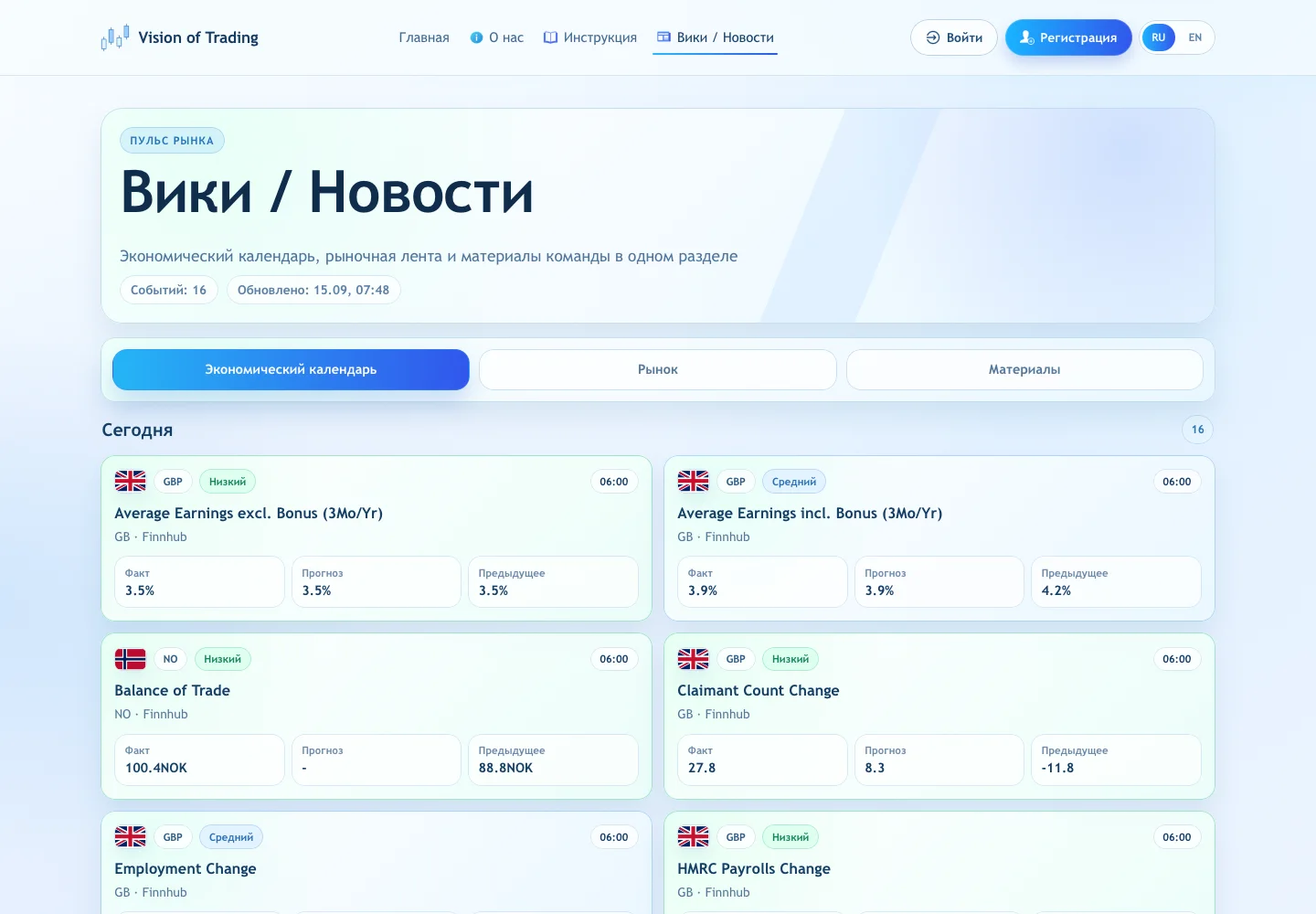Click the news icon beside Вики / Новости
Screen dimensions: 1316x914
click(663, 37)
